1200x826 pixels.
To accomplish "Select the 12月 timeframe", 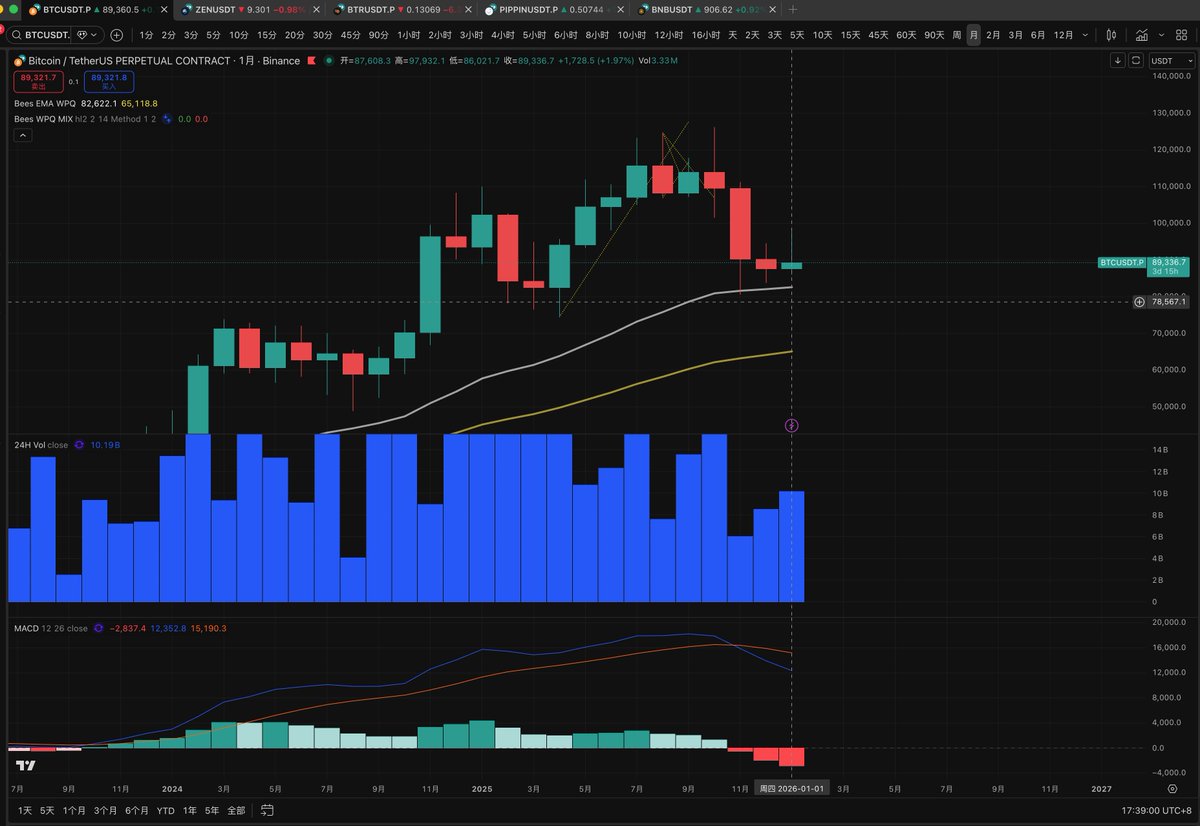I will 1063,35.
